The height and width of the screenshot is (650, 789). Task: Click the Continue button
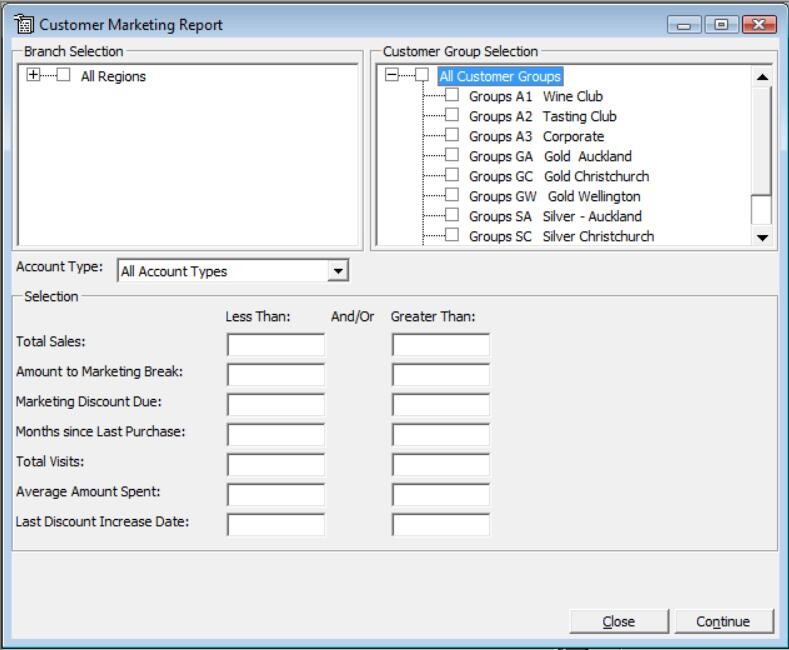(724, 621)
